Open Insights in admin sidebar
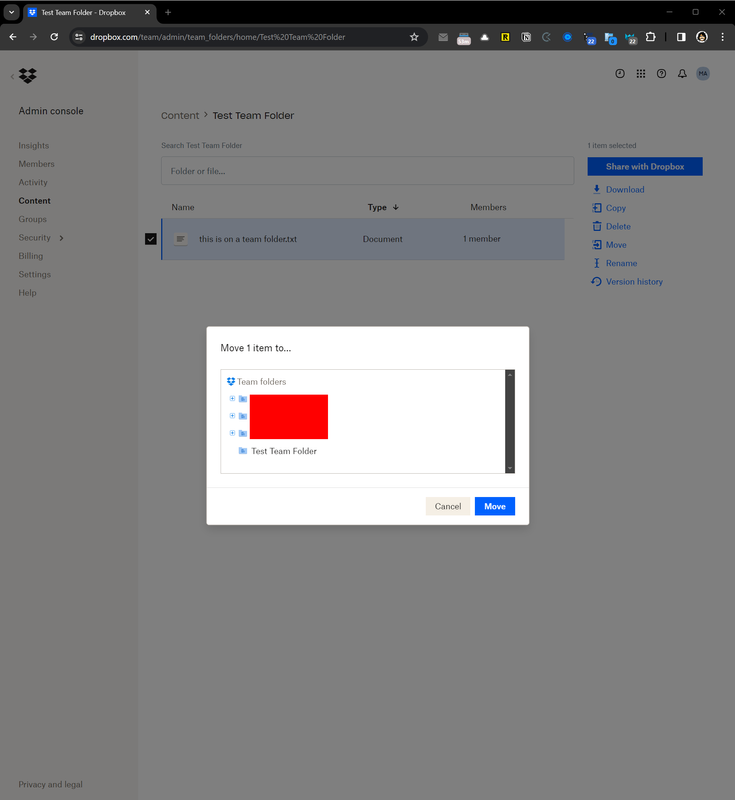735x800 pixels. pos(34,145)
